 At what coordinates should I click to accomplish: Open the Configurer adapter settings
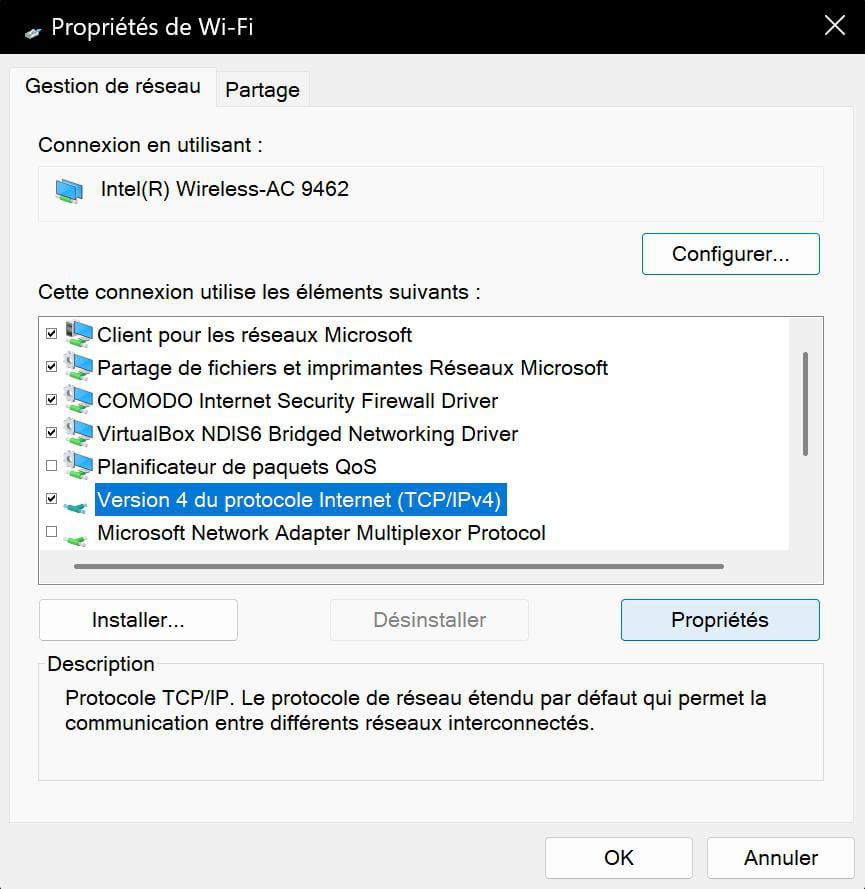point(731,254)
